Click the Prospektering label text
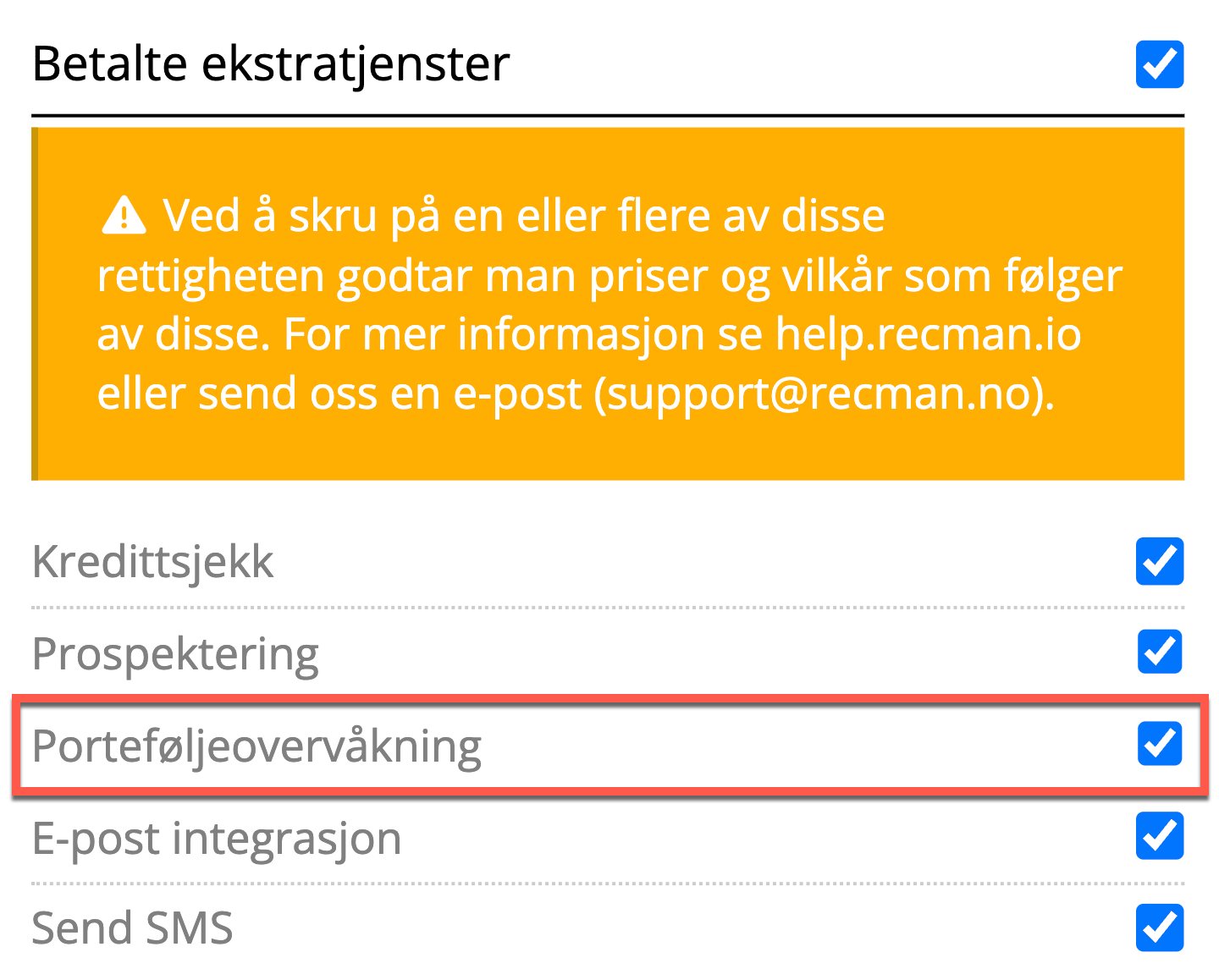The height and width of the screenshot is (980, 1219). point(175,654)
